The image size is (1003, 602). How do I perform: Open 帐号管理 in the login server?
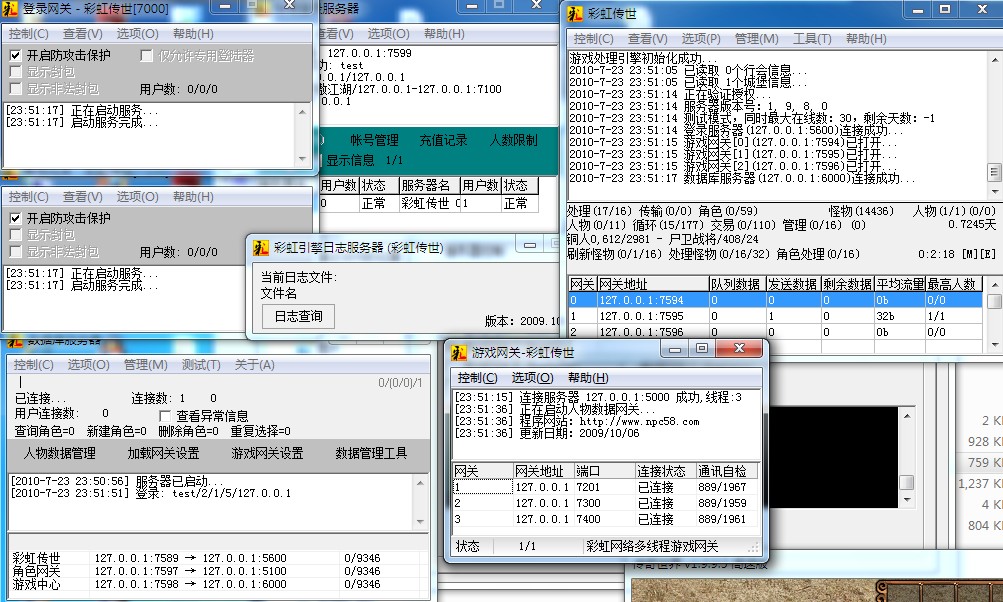click(374, 140)
